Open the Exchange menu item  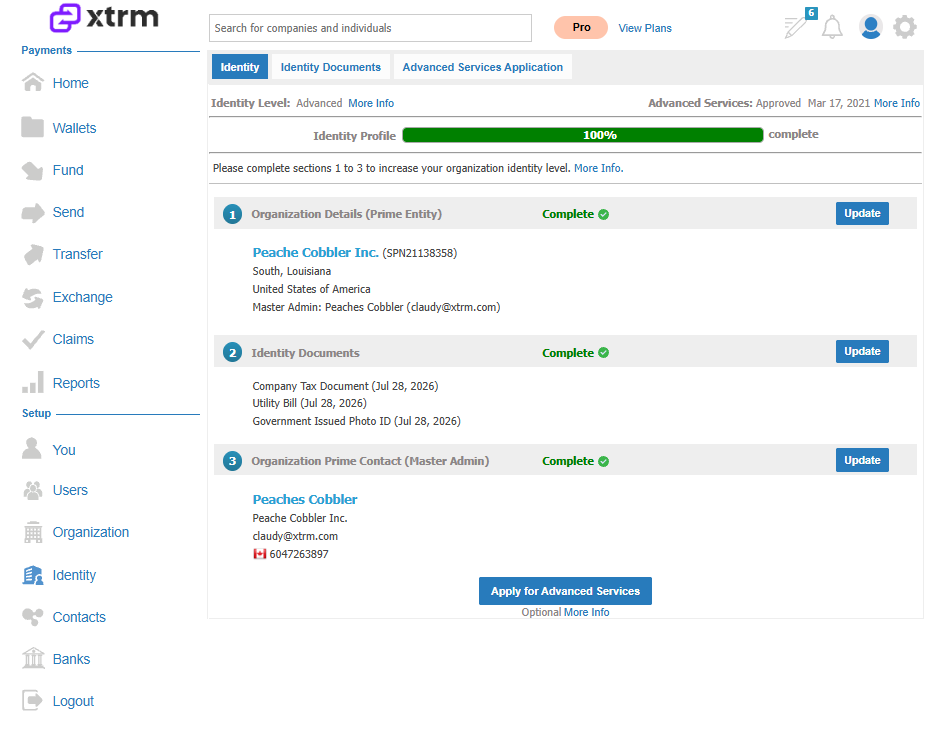[83, 297]
